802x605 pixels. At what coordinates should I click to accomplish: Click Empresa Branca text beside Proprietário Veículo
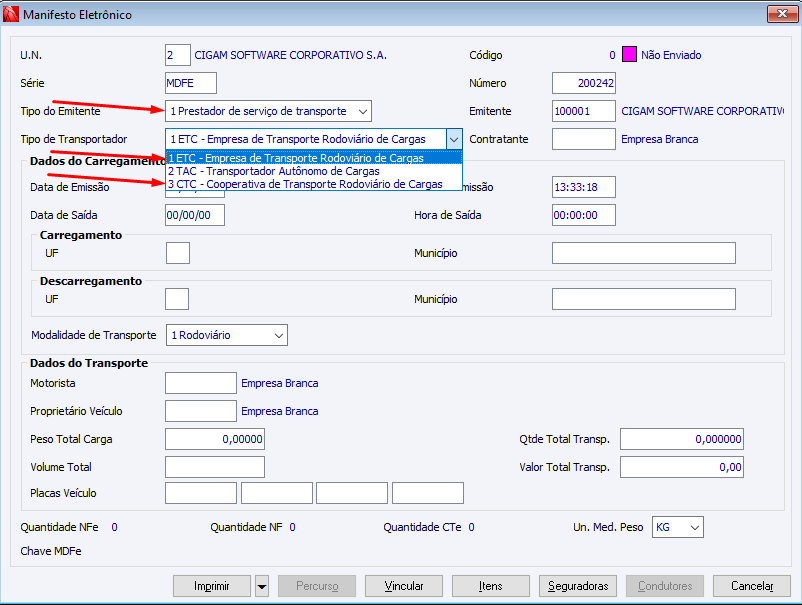point(280,411)
